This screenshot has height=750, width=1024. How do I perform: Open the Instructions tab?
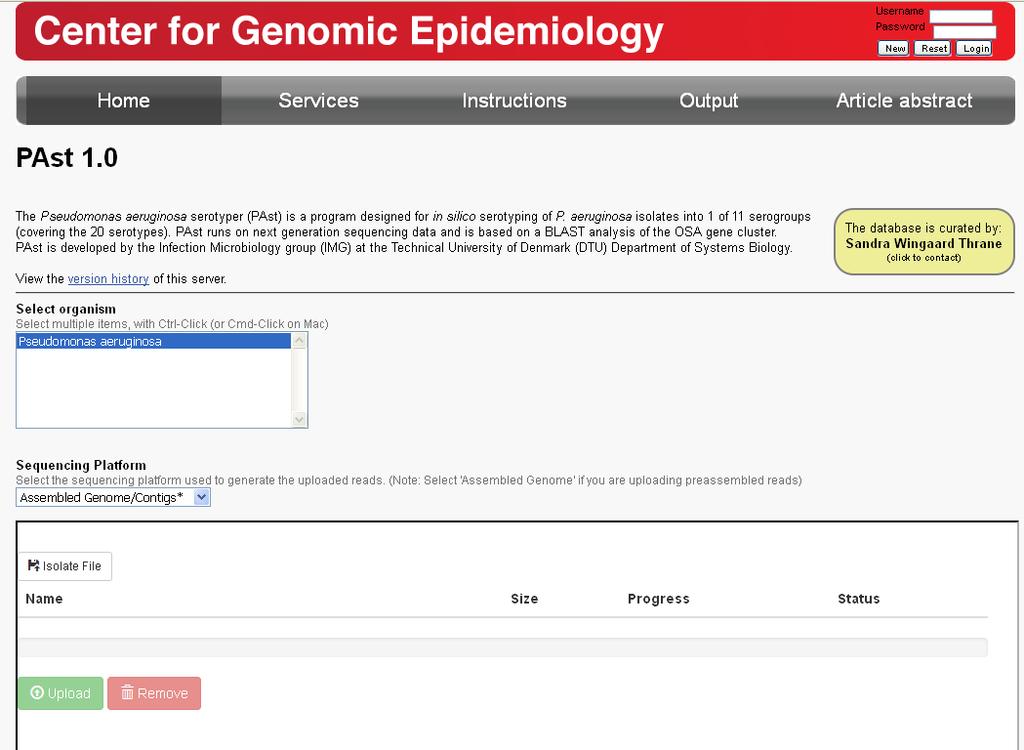(514, 101)
